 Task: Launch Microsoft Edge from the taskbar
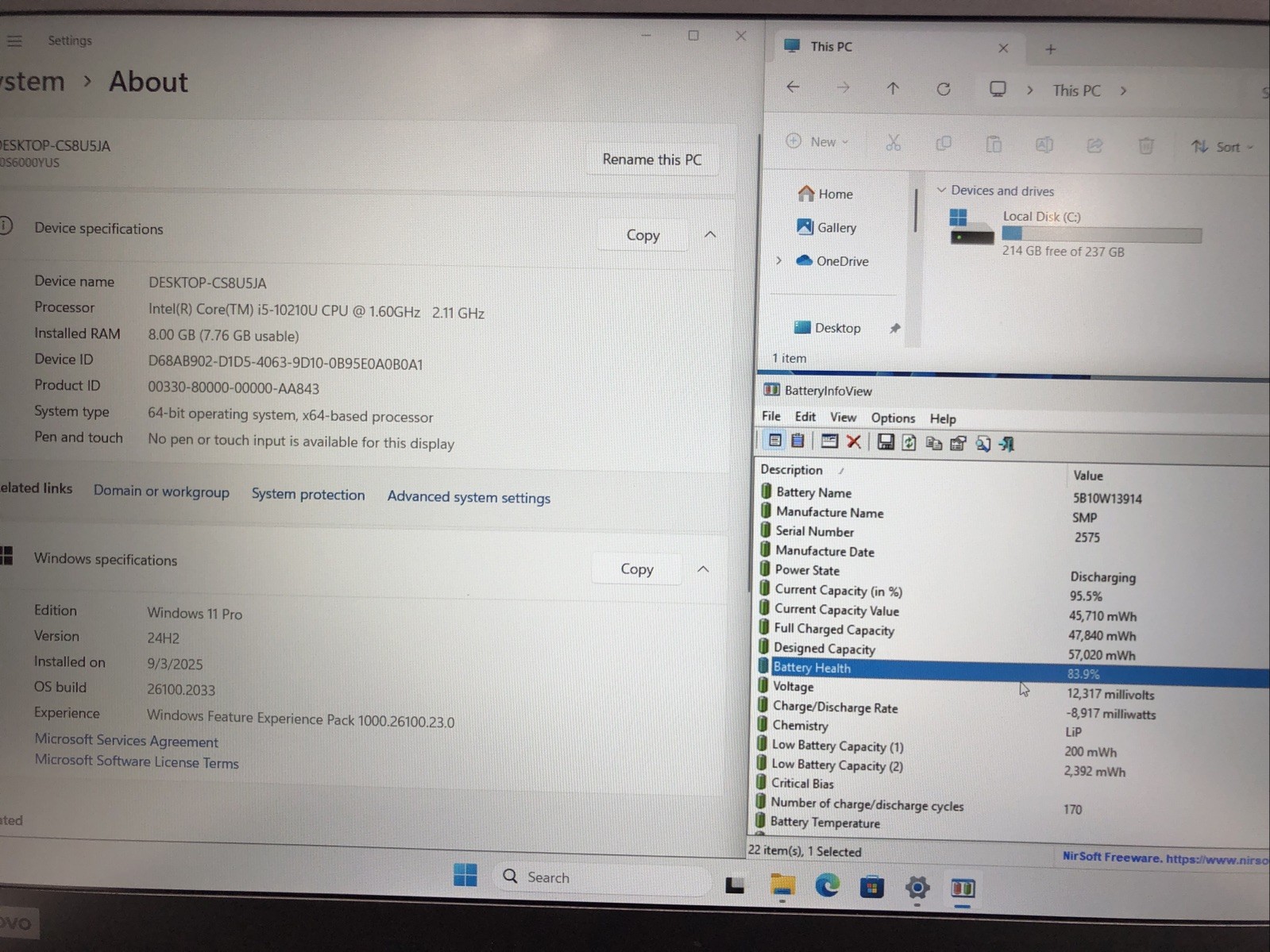[827, 886]
